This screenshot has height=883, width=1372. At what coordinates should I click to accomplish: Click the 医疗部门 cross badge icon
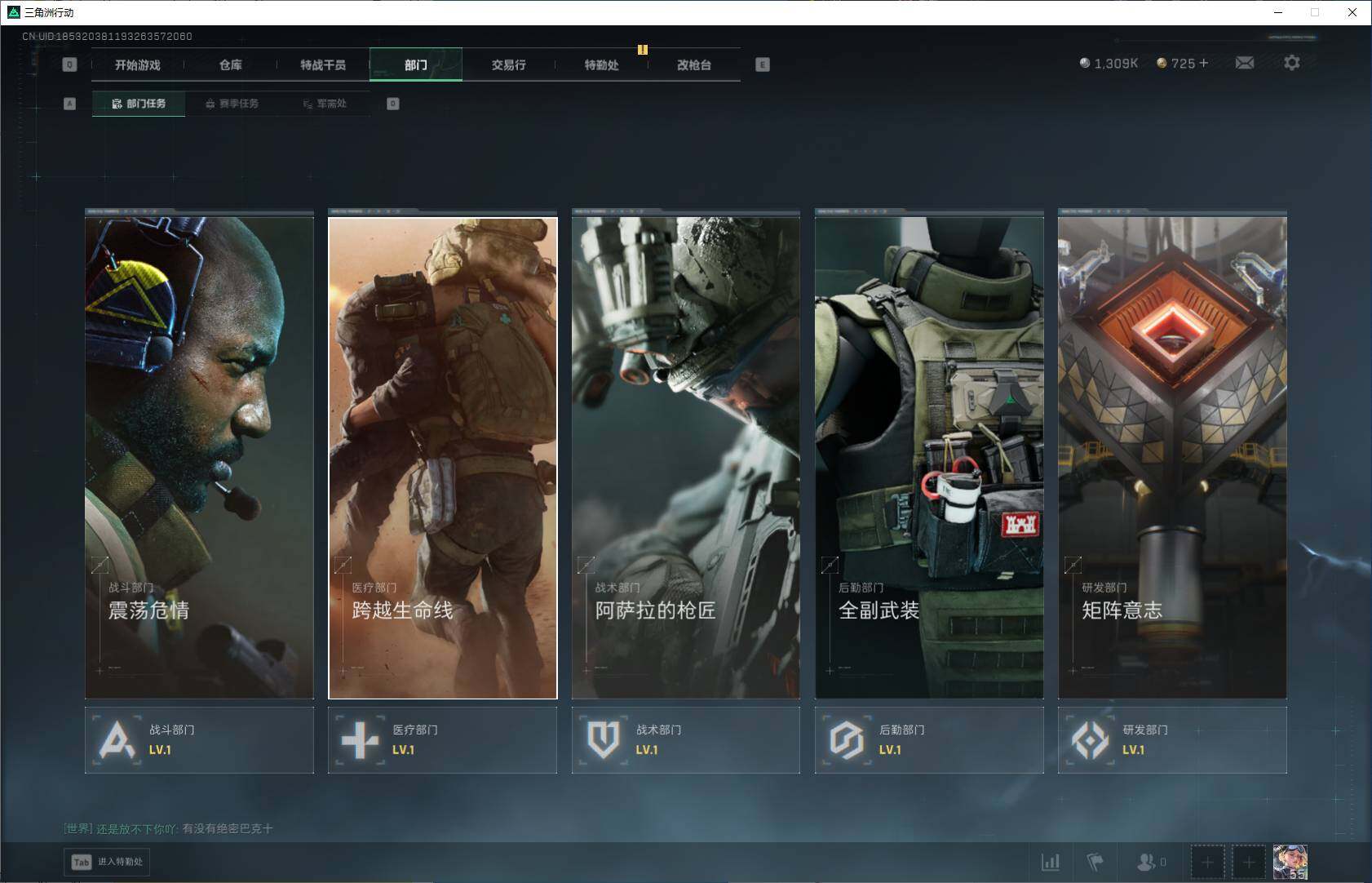pos(360,740)
